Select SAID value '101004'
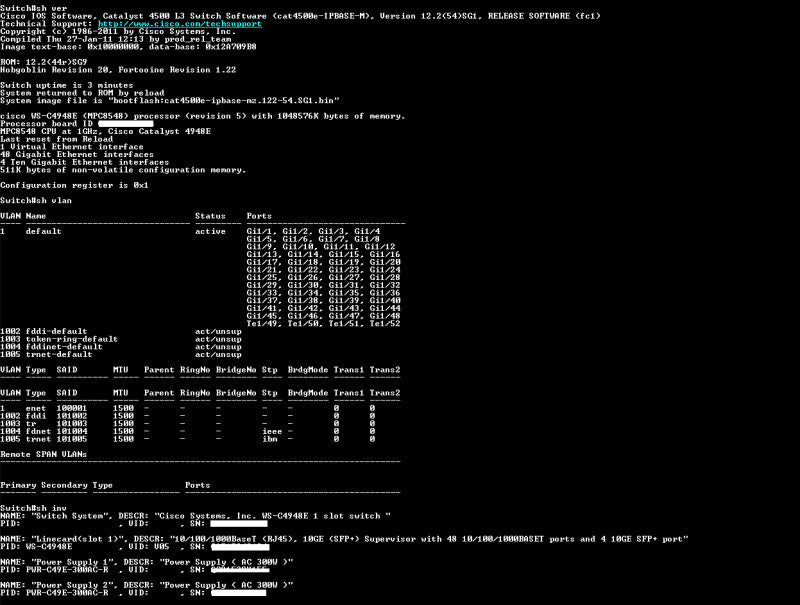The width and height of the screenshot is (800, 605). [x=72, y=431]
